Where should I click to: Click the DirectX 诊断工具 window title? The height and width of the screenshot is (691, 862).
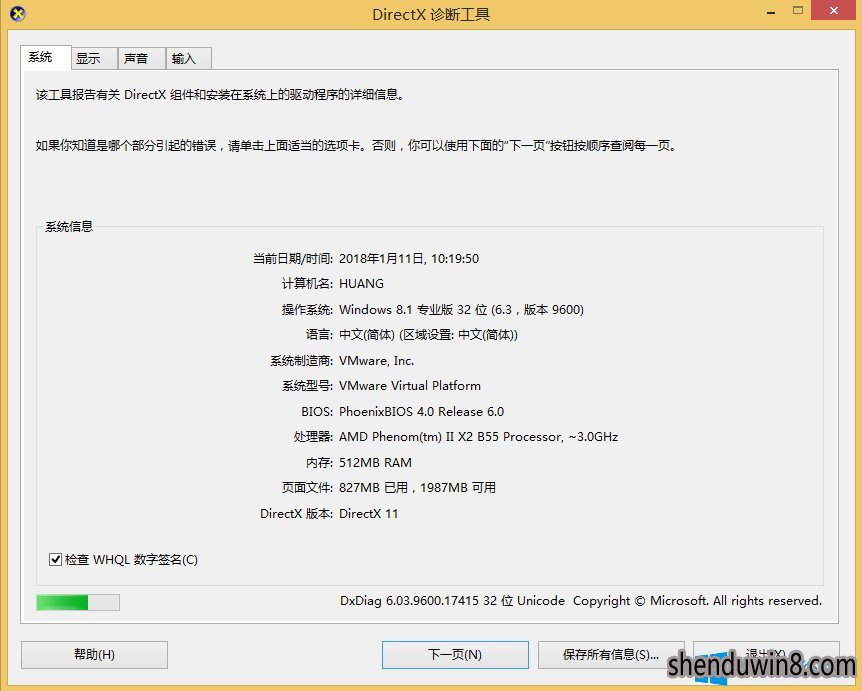pos(431,14)
